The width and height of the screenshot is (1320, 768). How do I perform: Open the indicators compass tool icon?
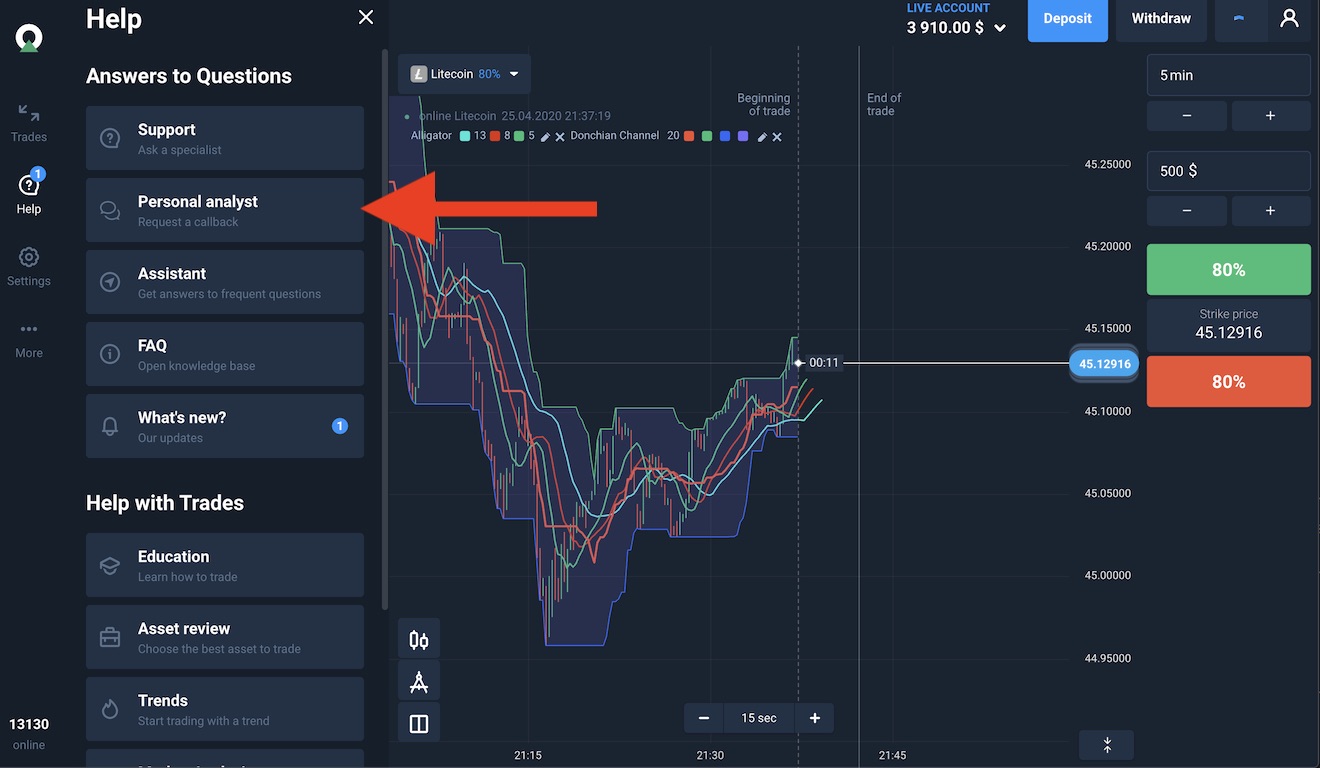[419, 682]
